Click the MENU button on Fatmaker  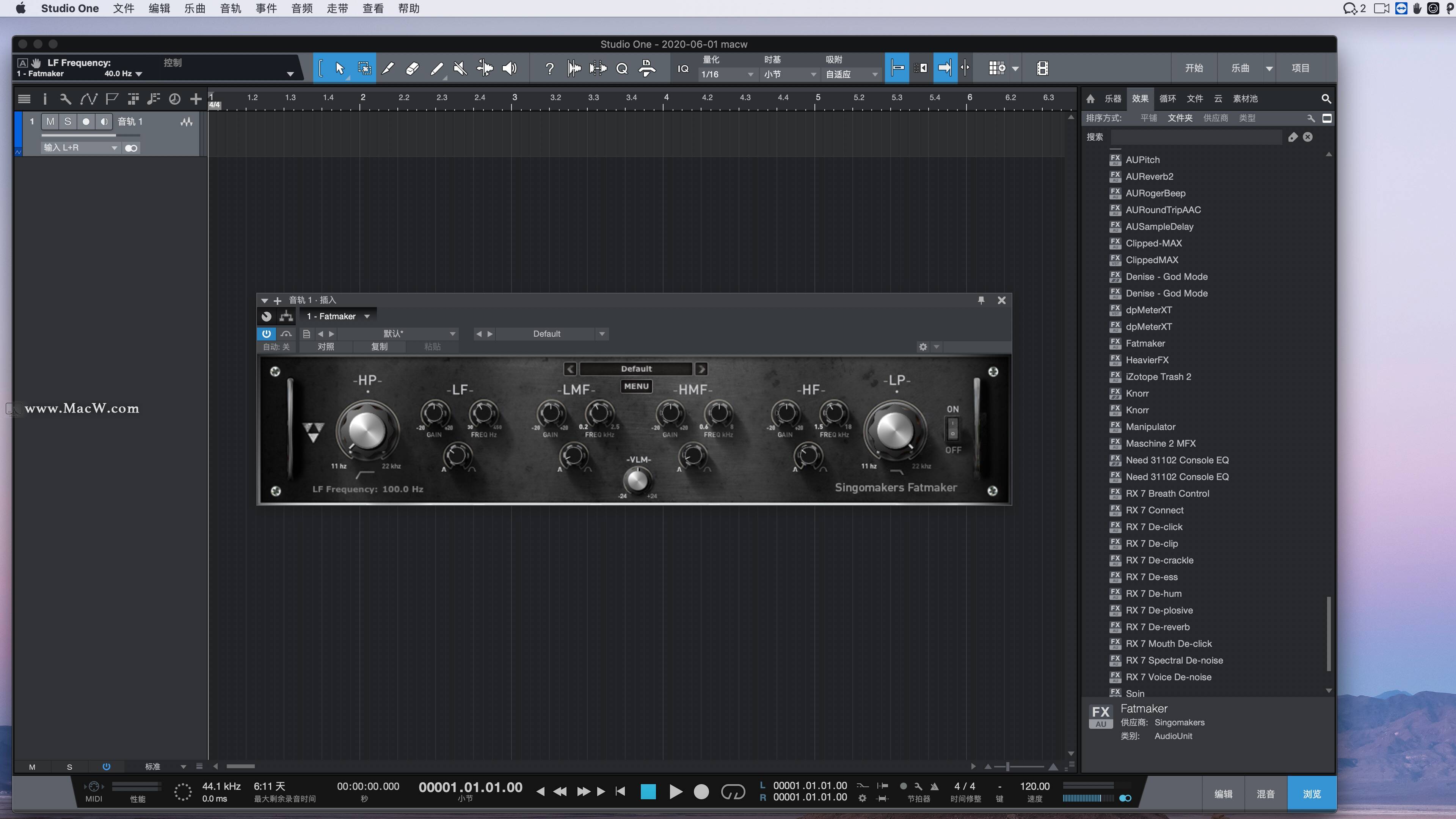[x=637, y=387]
